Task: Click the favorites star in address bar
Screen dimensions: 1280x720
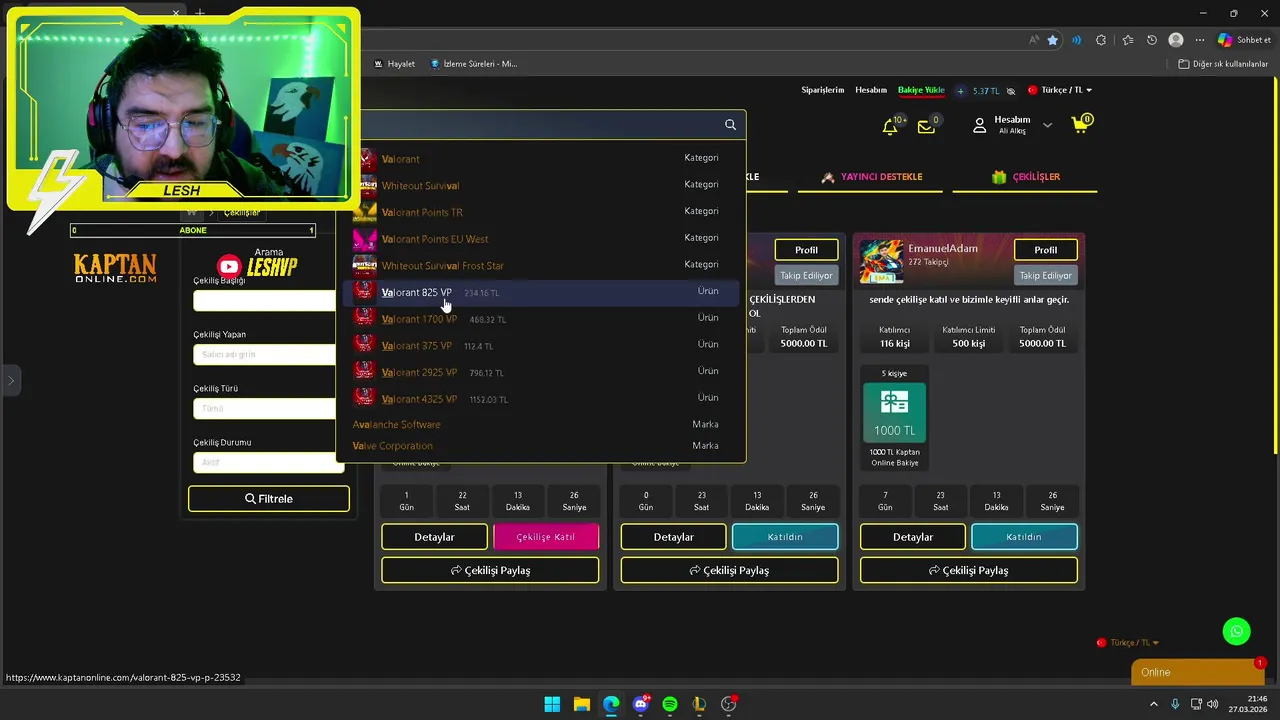Action: (1053, 40)
